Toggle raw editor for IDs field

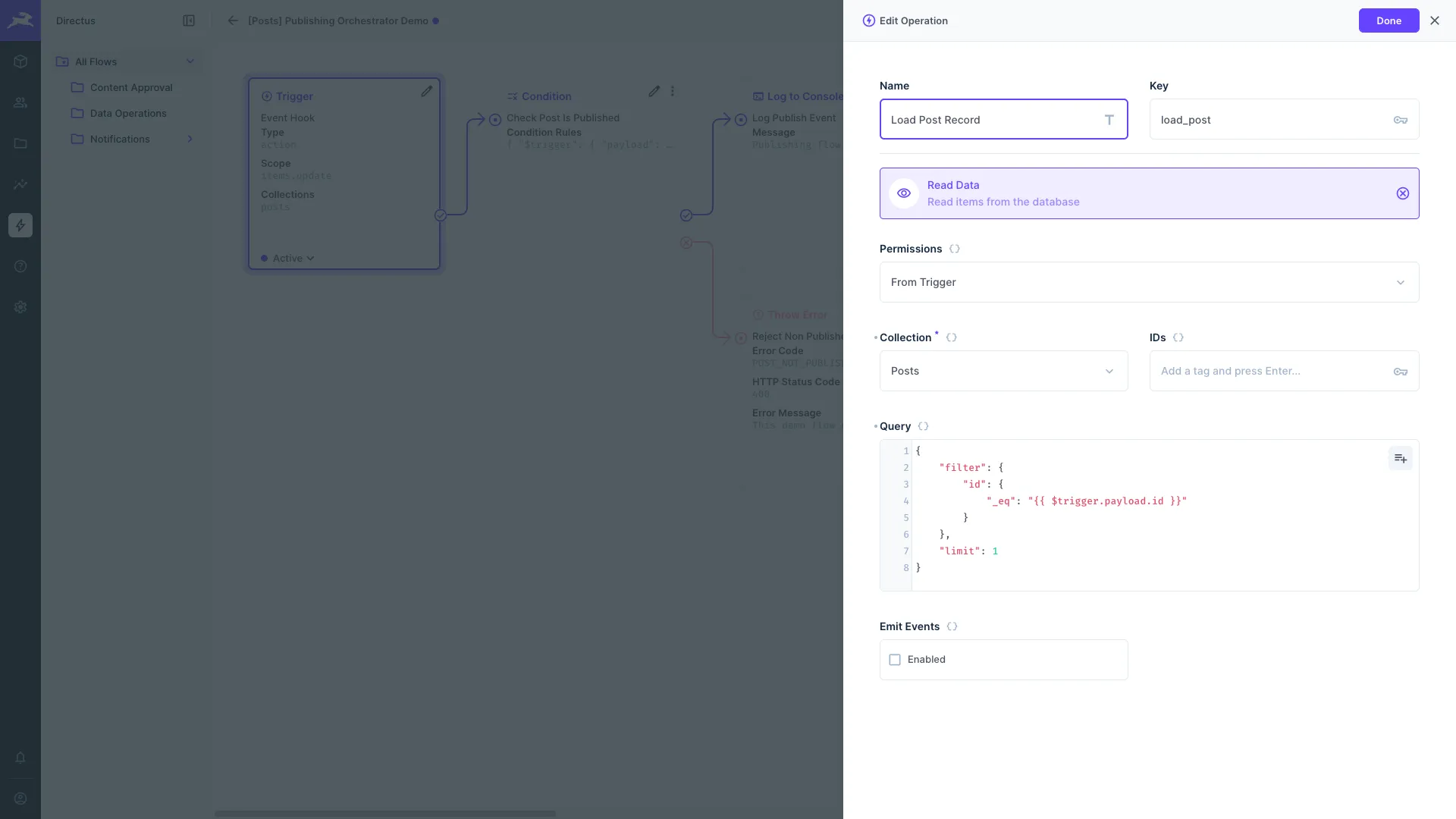1178,337
